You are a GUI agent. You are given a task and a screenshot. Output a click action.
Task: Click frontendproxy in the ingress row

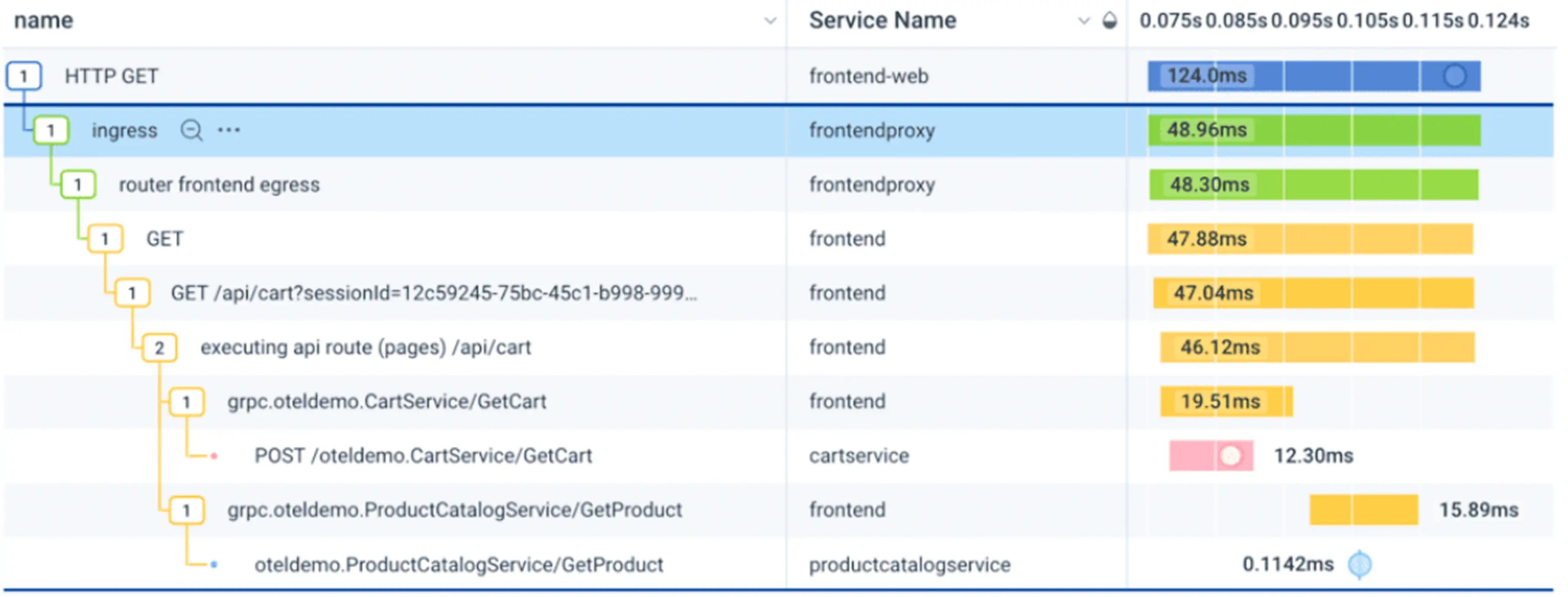(872, 130)
